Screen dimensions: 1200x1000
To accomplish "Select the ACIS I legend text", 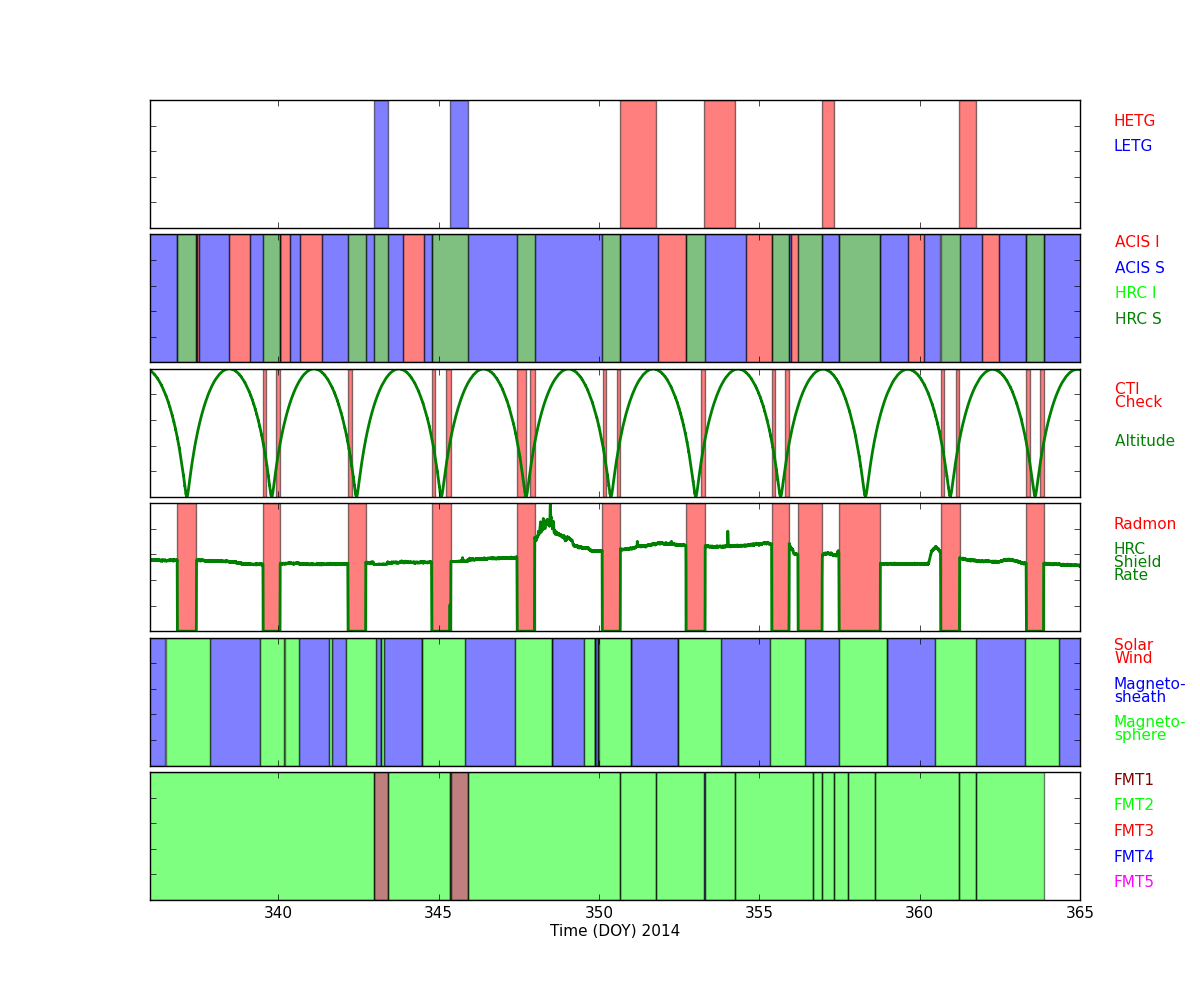I will click(x=1137, y=242).
